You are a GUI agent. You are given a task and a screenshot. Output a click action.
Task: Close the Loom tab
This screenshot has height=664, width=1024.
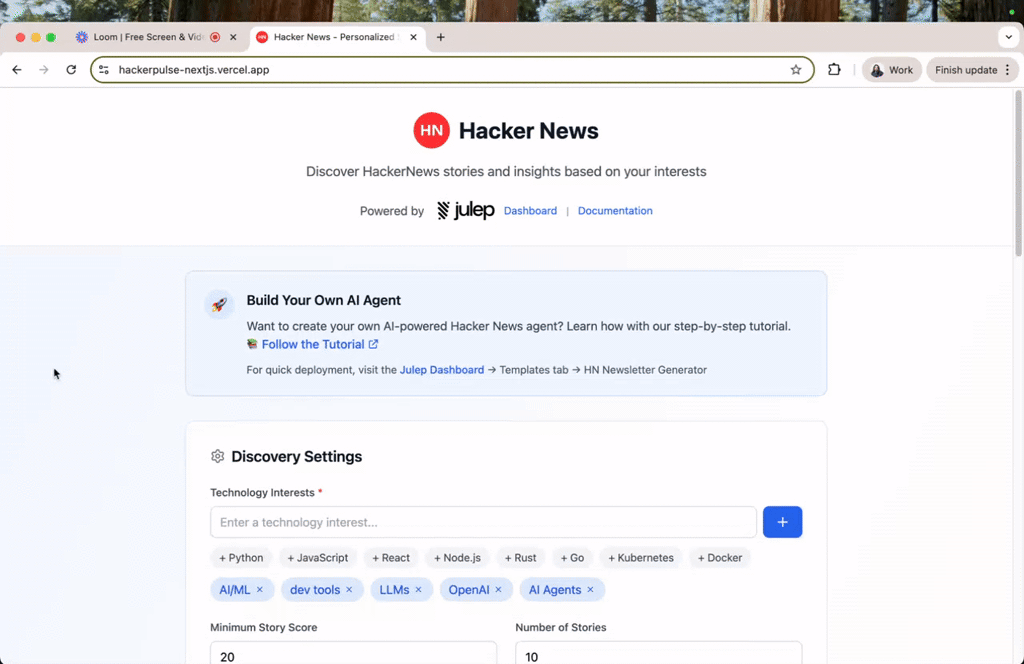tap(233, 37)
